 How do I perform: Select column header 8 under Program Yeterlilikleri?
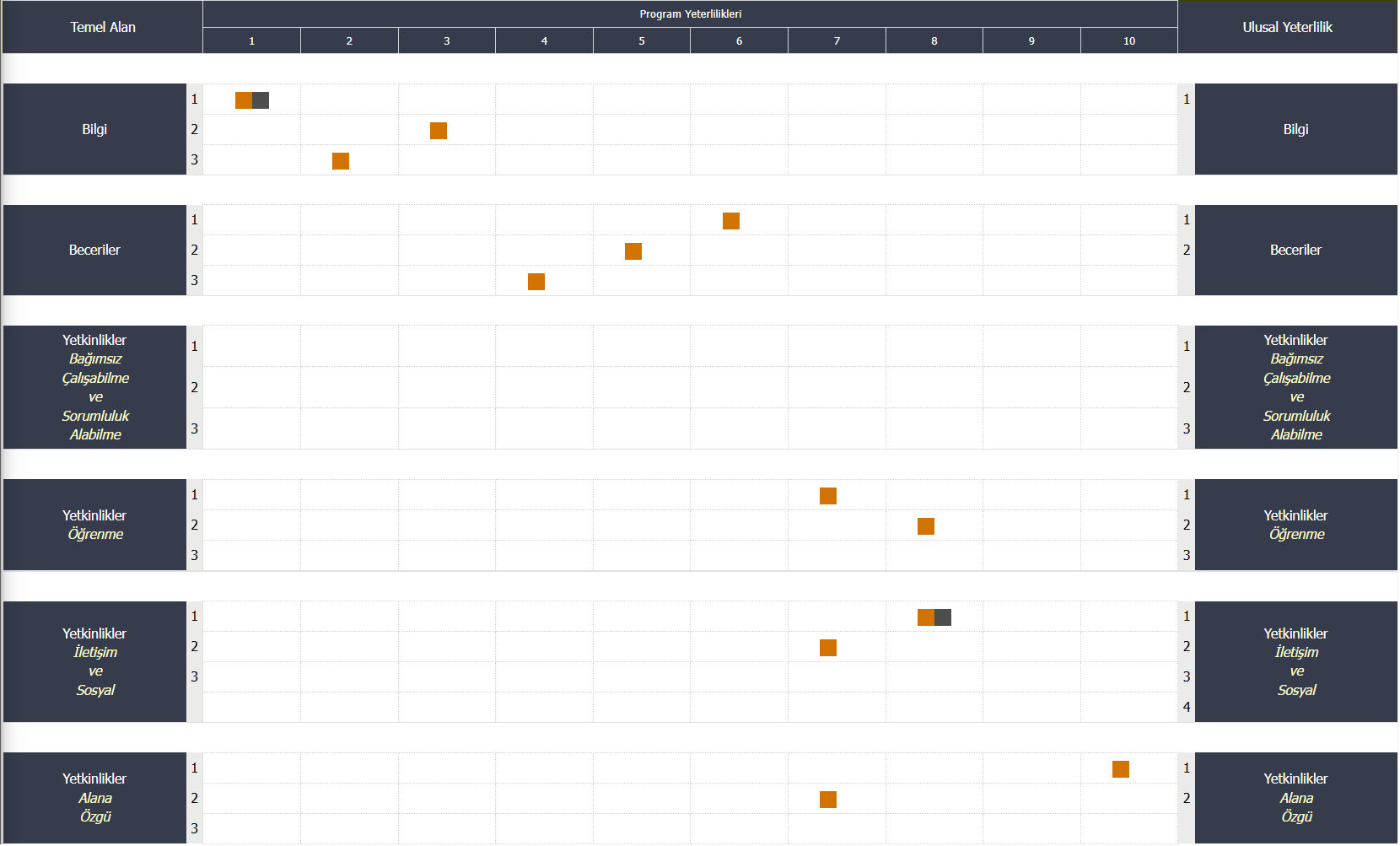(934, 40)
